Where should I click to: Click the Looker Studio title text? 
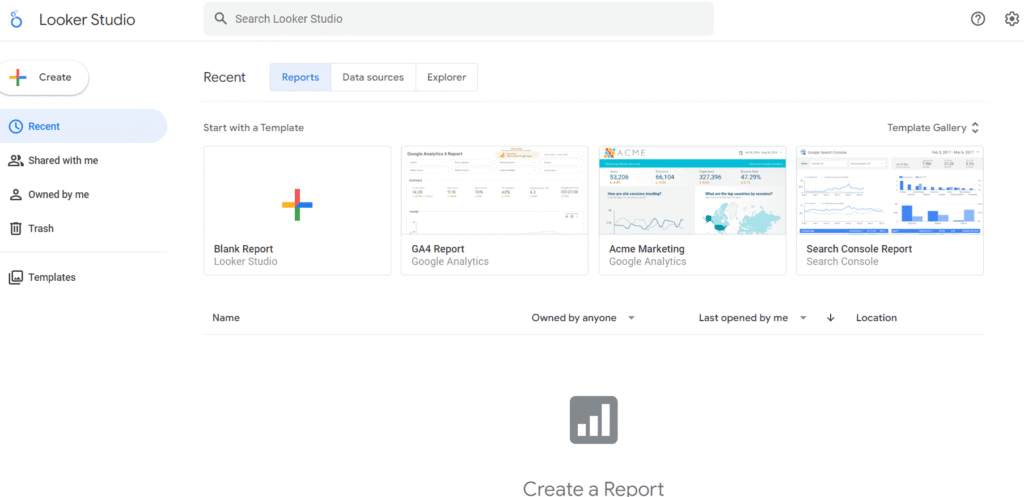click(x=87, y=20)
